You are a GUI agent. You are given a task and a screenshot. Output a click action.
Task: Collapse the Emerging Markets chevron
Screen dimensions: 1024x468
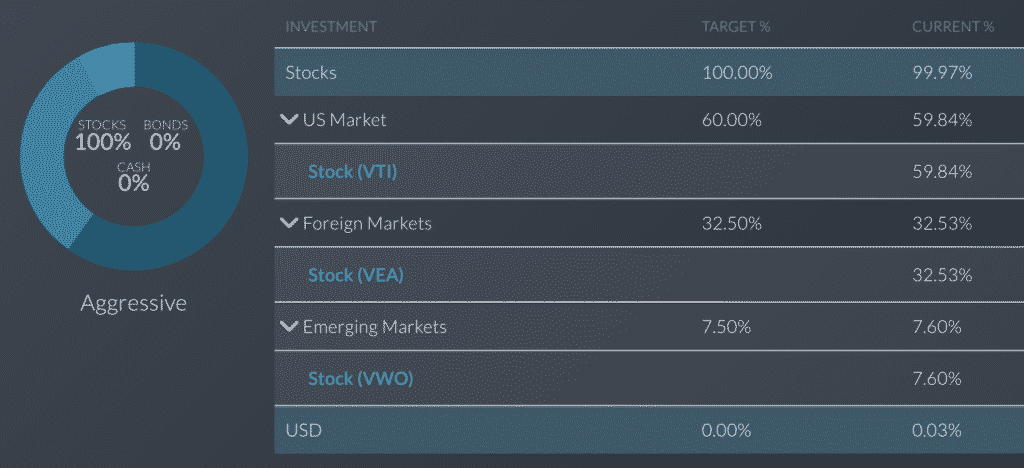tap(288, 326)
